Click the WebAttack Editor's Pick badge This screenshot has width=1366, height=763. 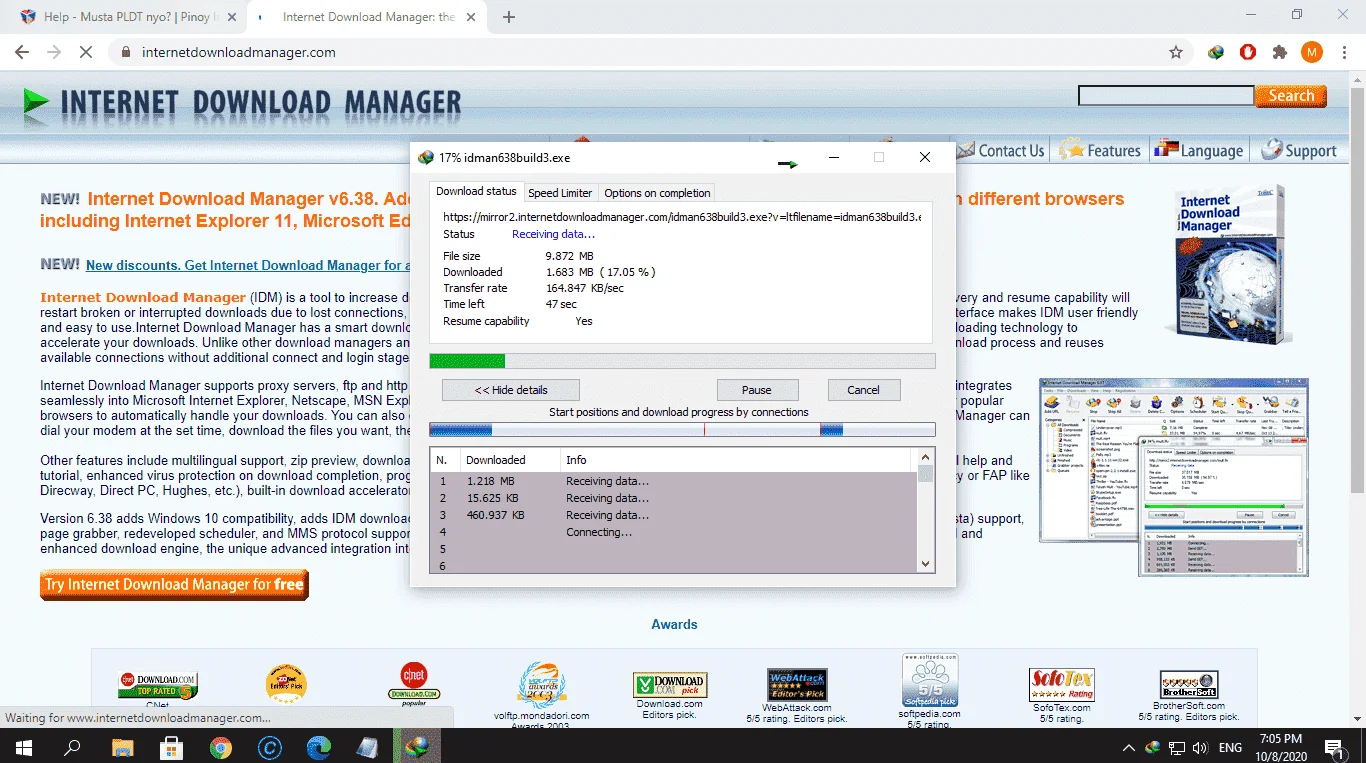[x=797, y=685]
